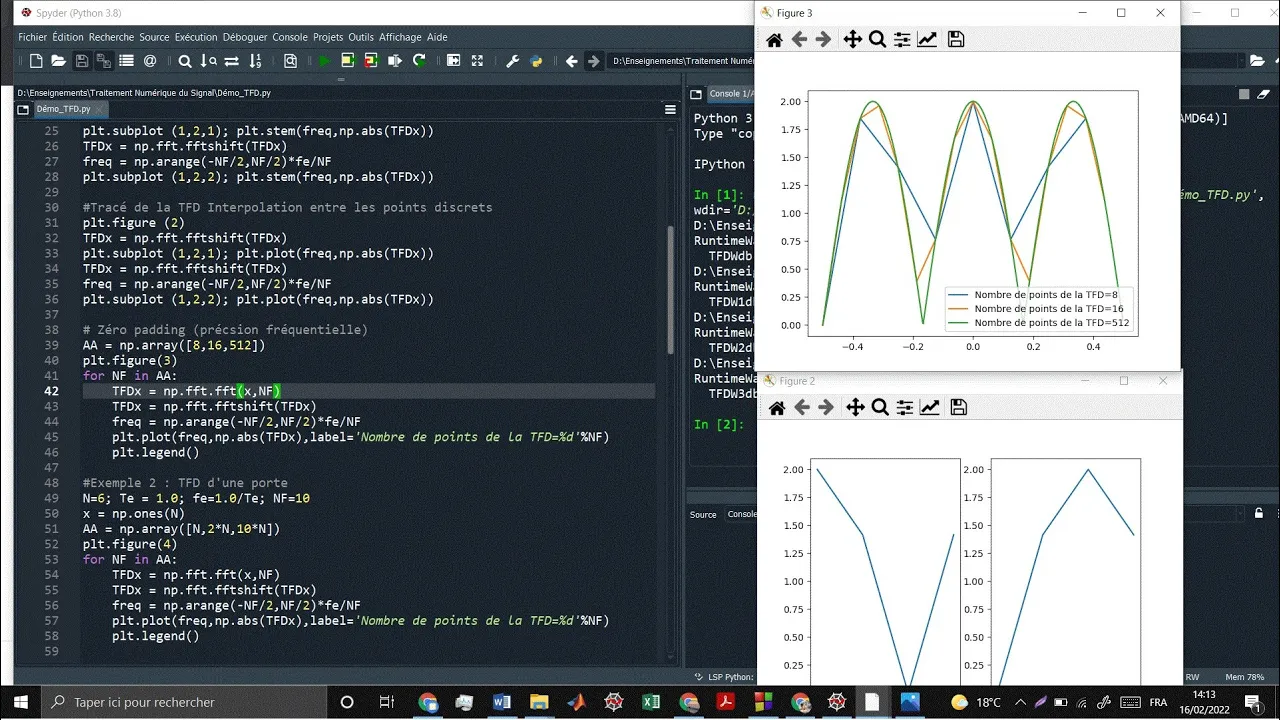The image size is (1280, 720).
Task: Open Preferences wrench icon
Action: coord(513,61)
